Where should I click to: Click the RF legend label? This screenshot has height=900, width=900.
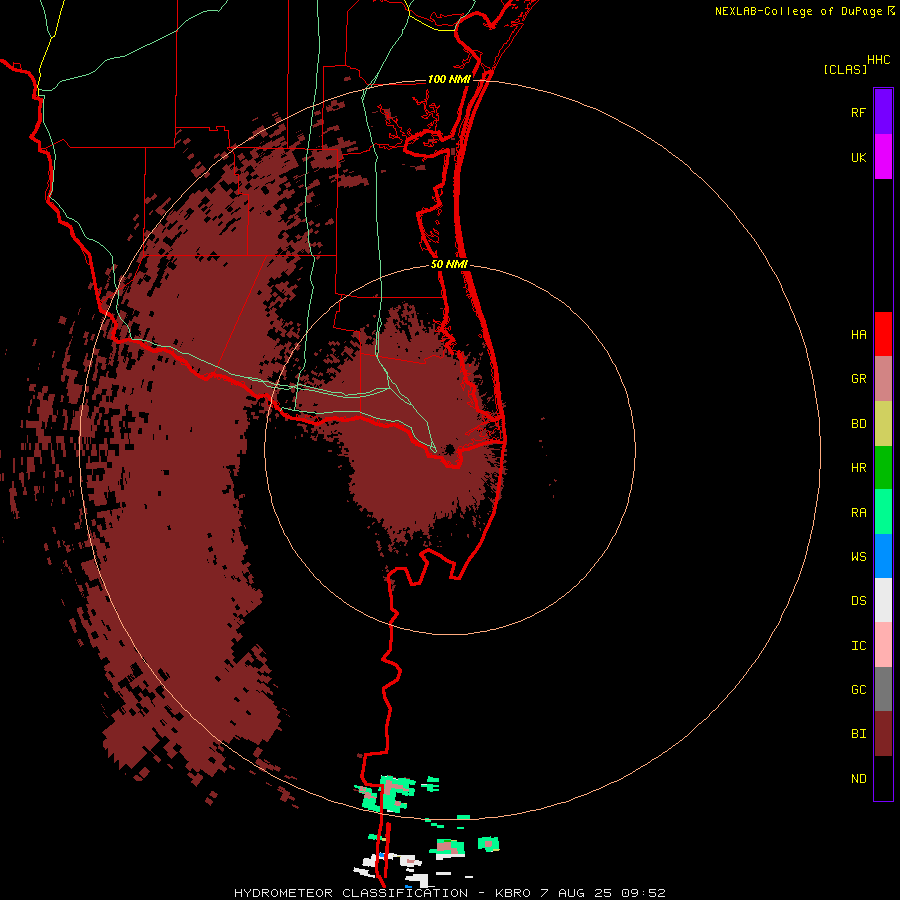(x=858, y=113)
